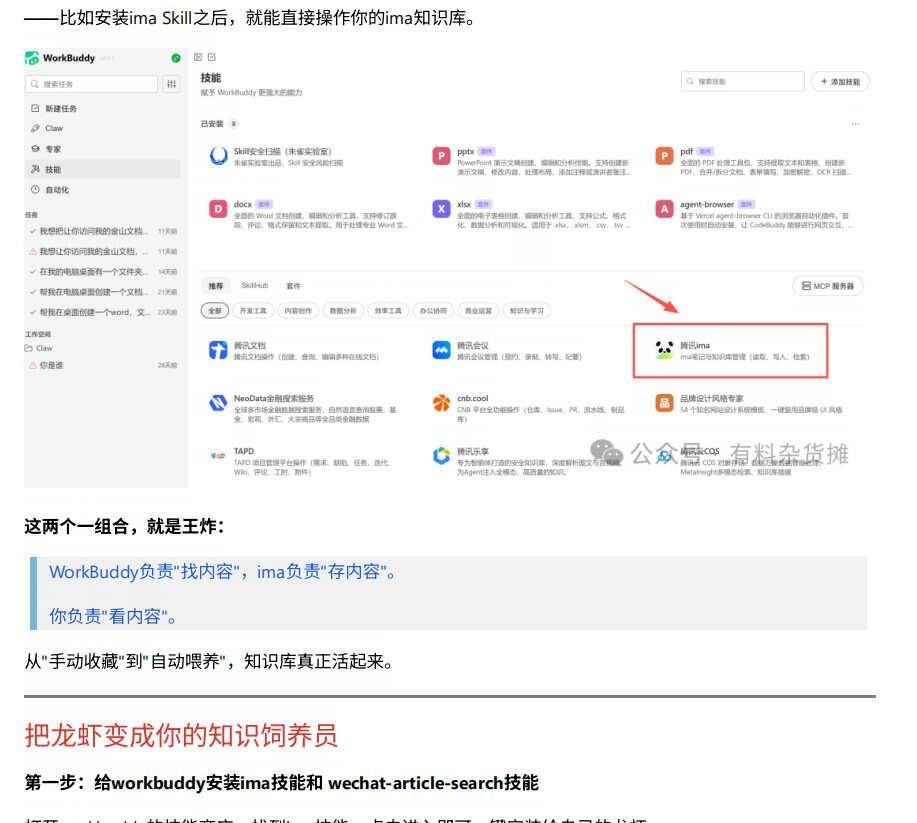
Task: Click the 添加技能 button
Action: pos(840,81)
